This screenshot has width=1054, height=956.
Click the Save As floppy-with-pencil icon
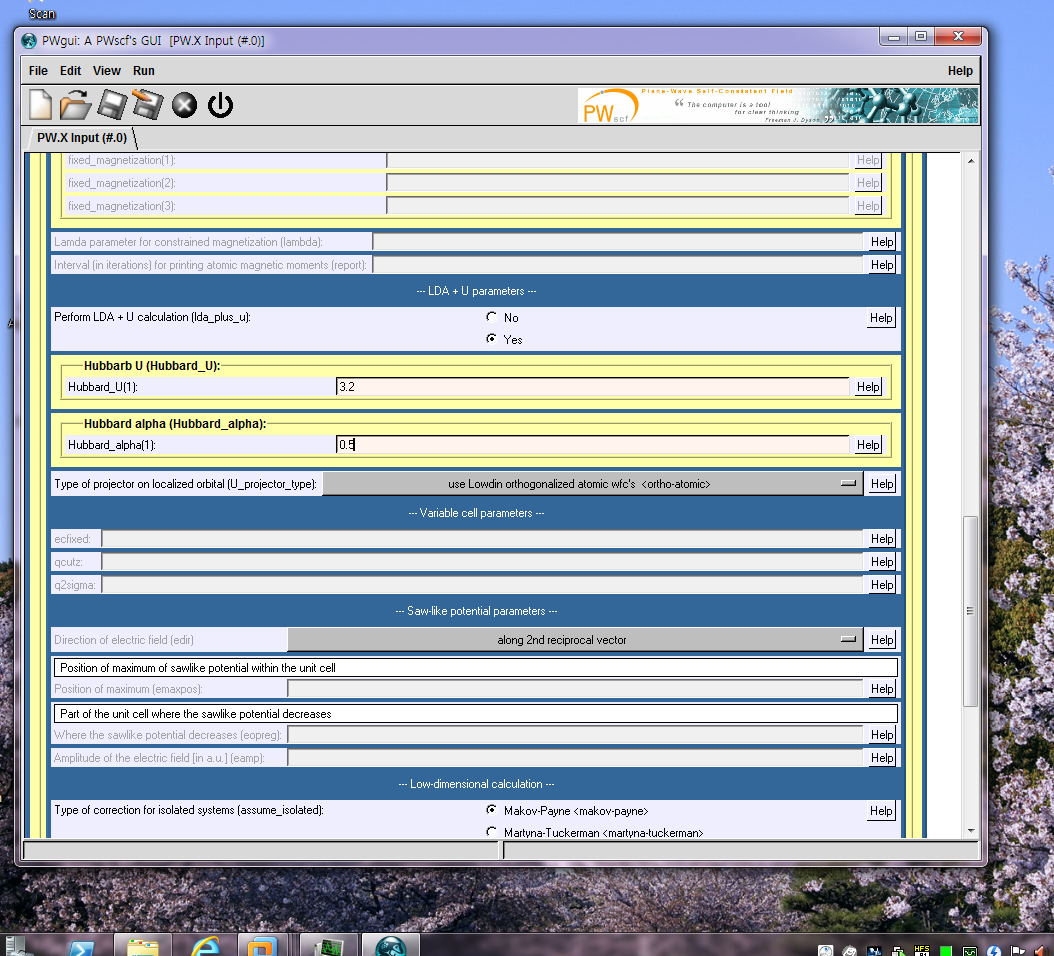[x=147, y=104]
